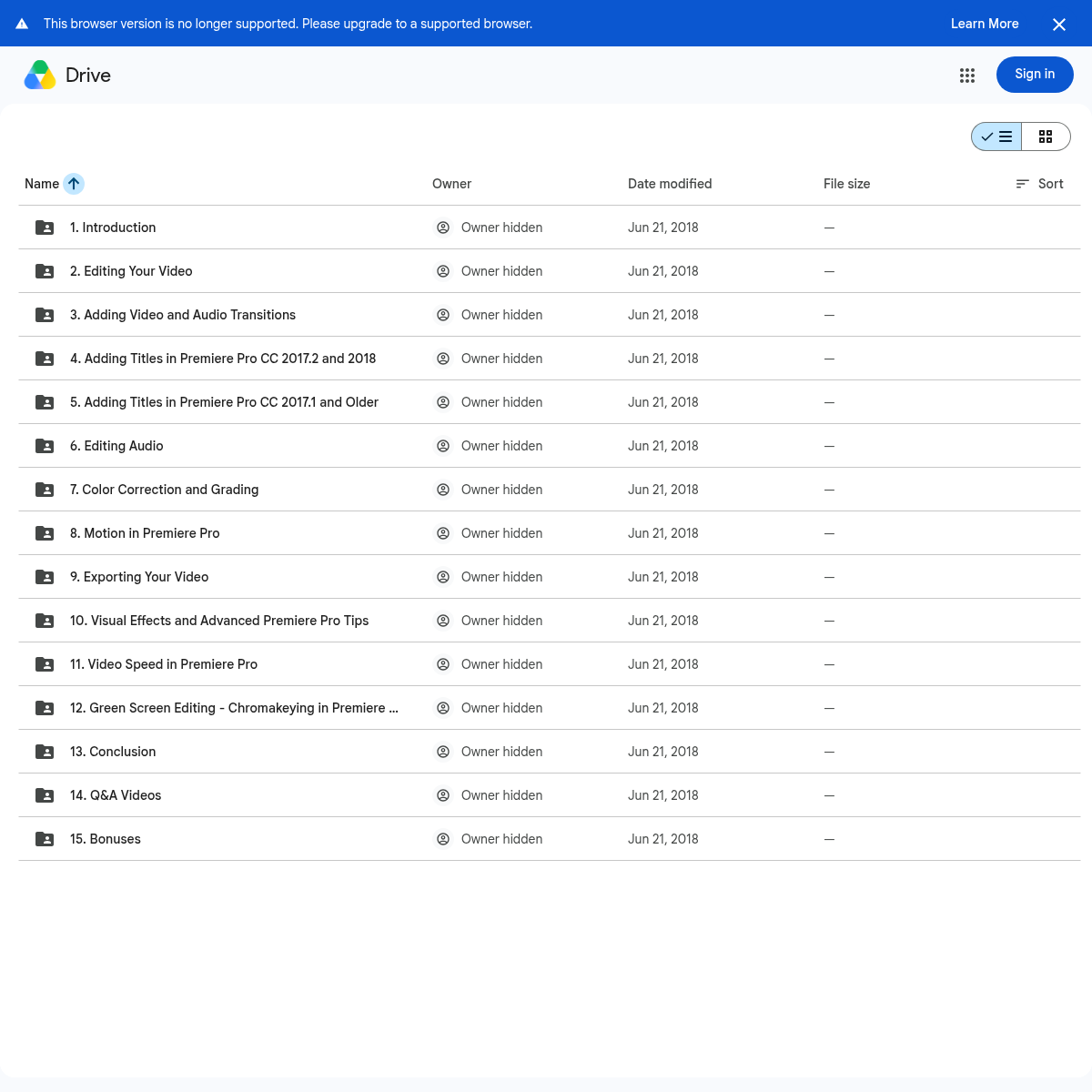Click folder icon for 9. Exporting Your Video

(x=45, y=577)
